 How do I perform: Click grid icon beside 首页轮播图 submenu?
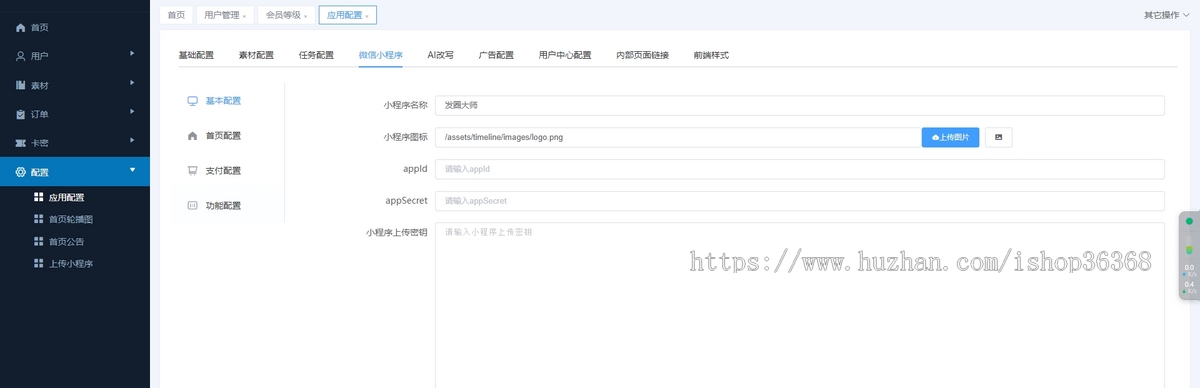[39, 219]
